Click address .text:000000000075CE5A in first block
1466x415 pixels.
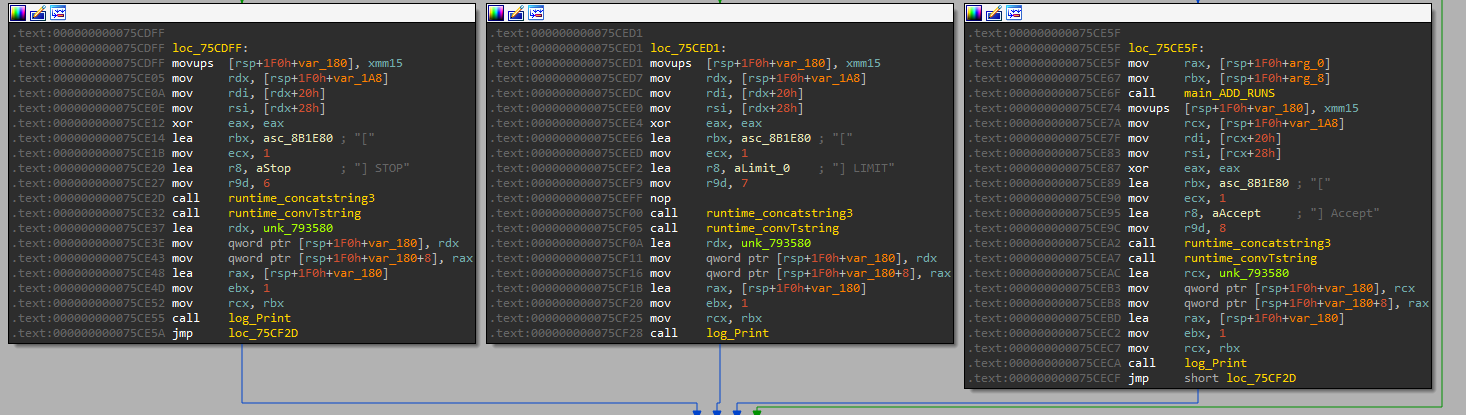pos(86,333)
